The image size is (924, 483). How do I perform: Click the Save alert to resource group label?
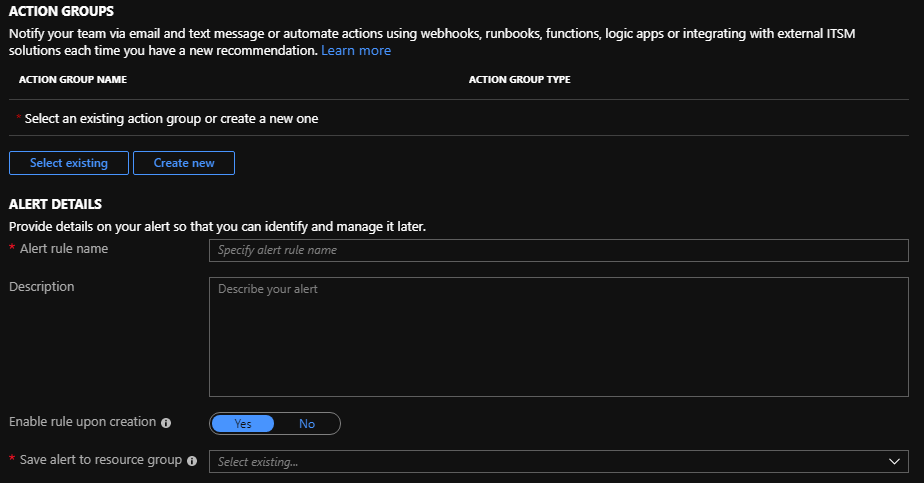point(100,460)
